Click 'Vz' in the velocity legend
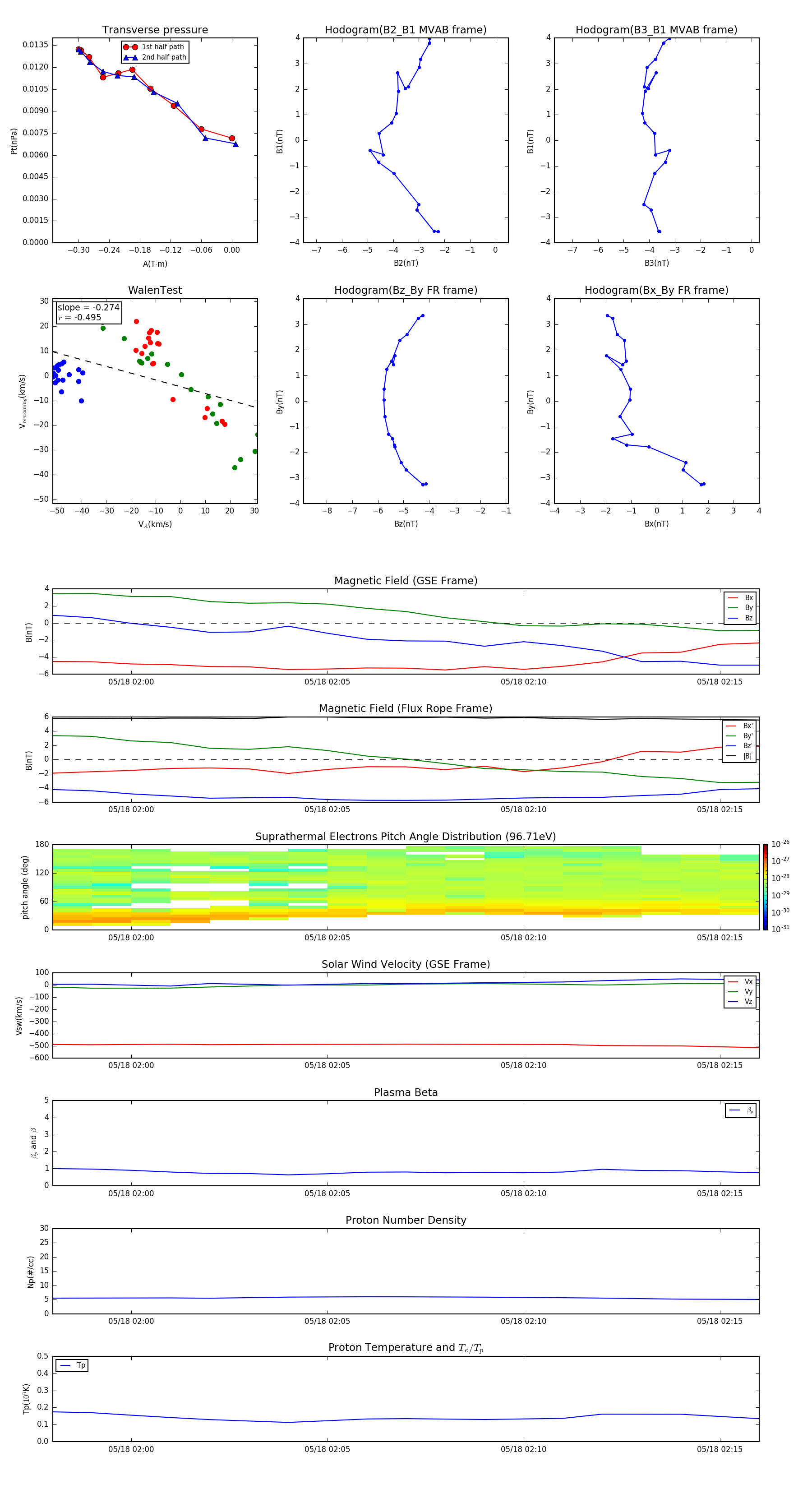The height and width of the screenshot is (1489, 812). [x=748, y=1001]
